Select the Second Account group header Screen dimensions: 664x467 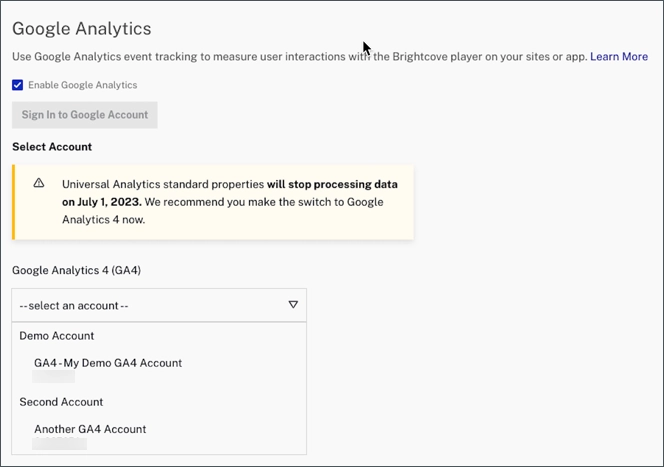coord(61,402)
